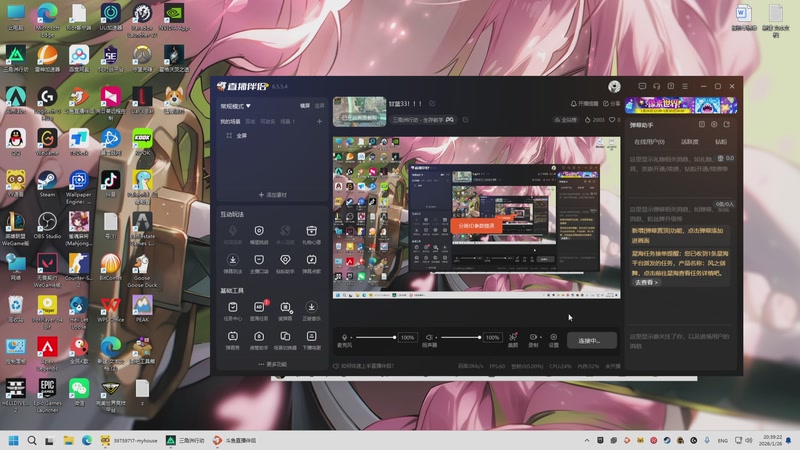Open the 常规模式 mode dropdown

[235, 106]
